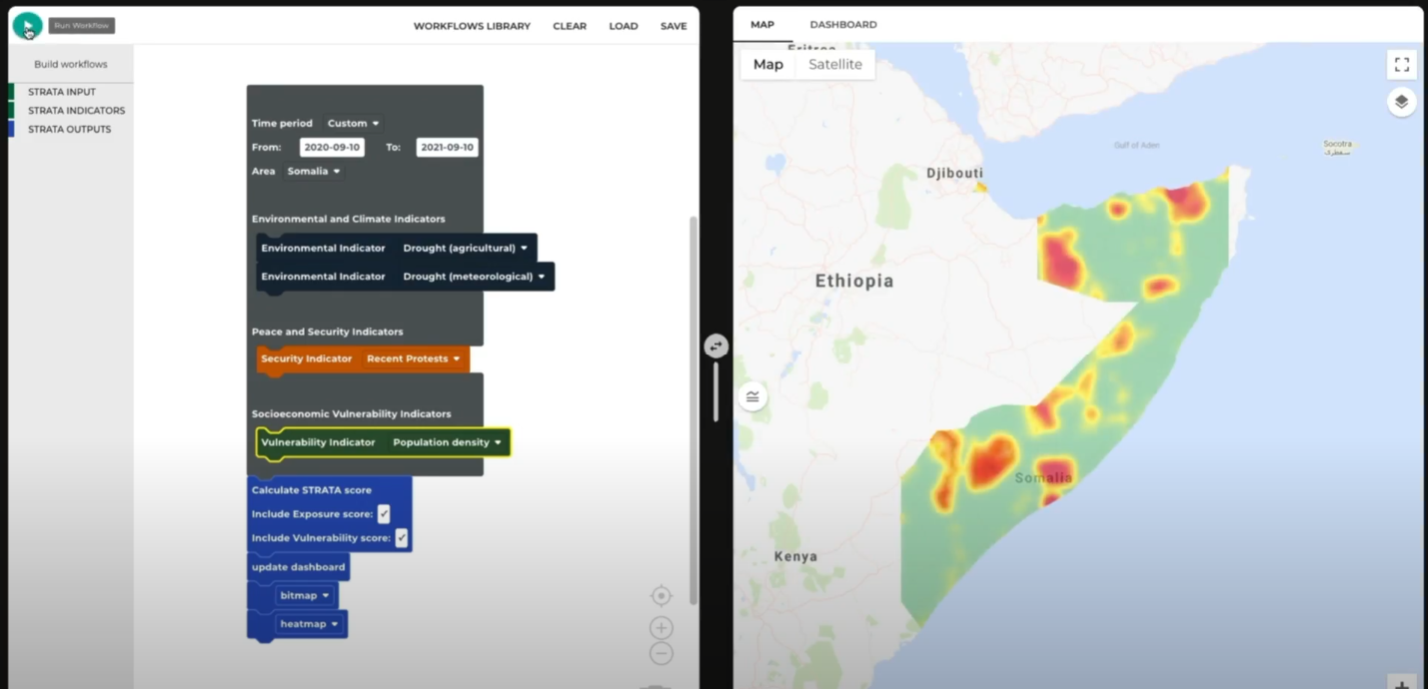This screenshot has width=1428, height=689.
Task: Toggle map fullscreen view icon
Action: coord(1401,65)
